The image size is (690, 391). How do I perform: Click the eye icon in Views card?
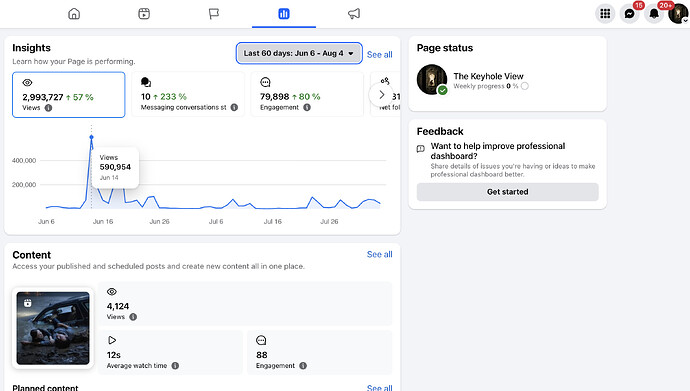coord(27,83)
